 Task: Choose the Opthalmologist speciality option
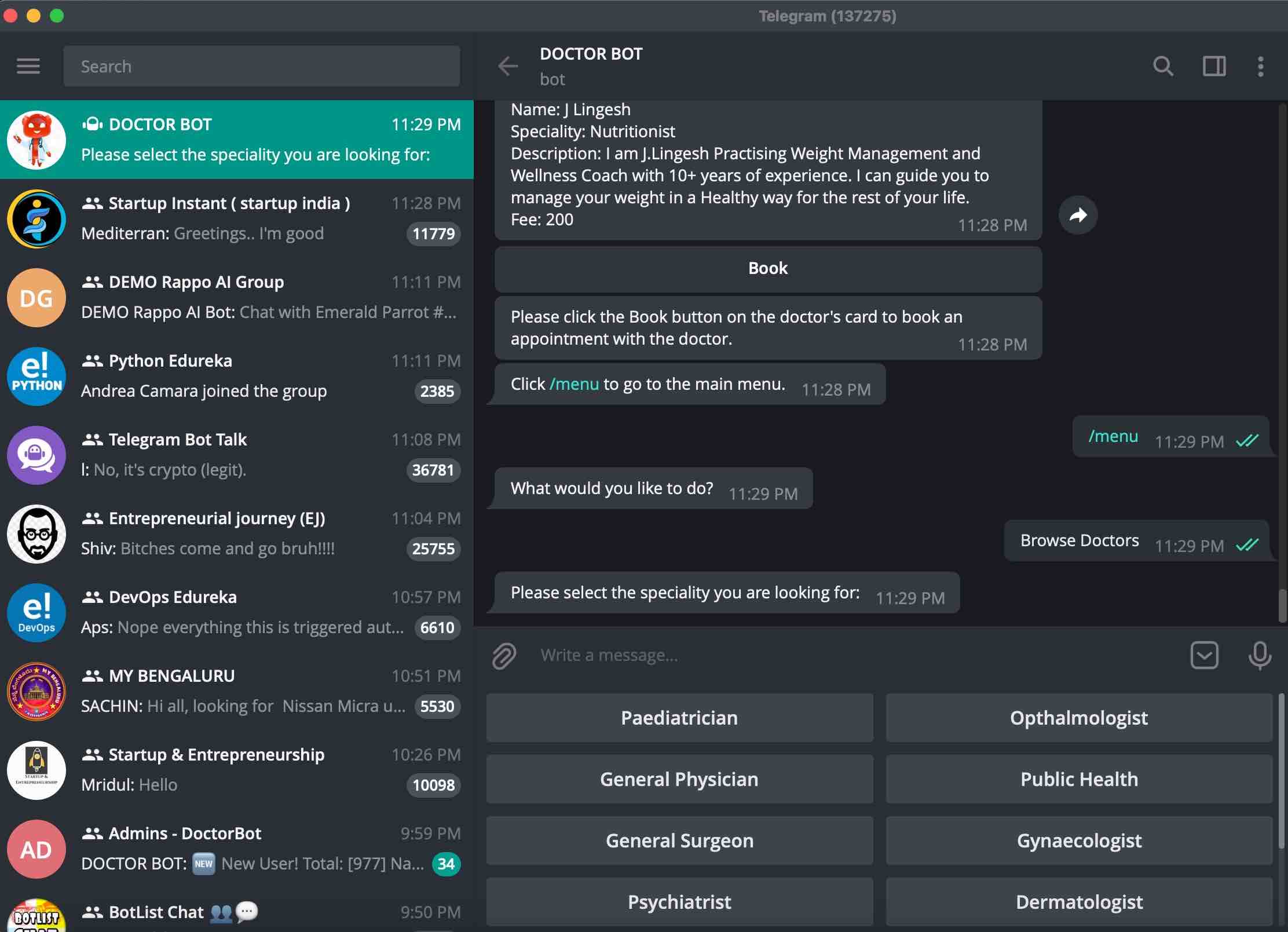tap(1079, 718)
